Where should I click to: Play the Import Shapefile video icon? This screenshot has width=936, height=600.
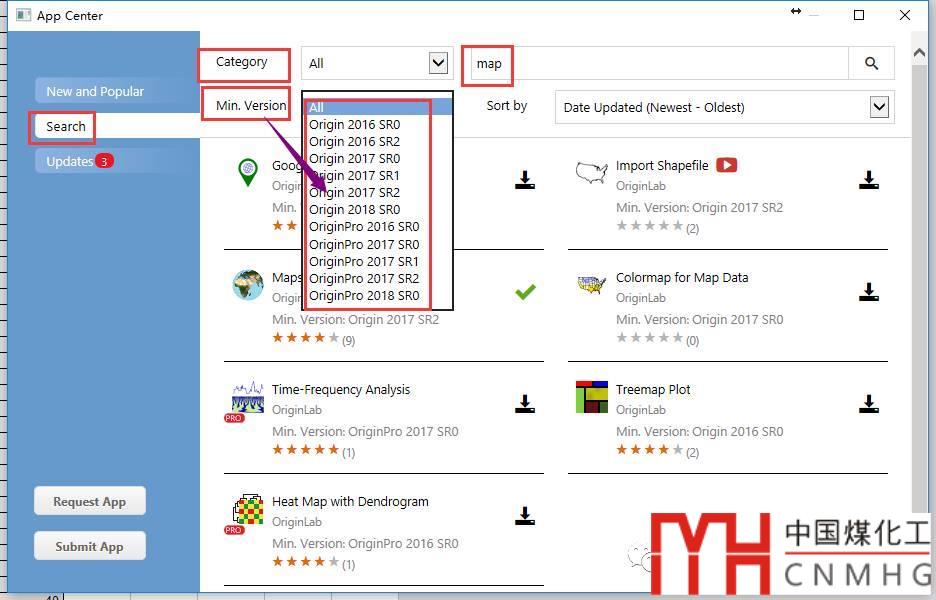[726, 165]
